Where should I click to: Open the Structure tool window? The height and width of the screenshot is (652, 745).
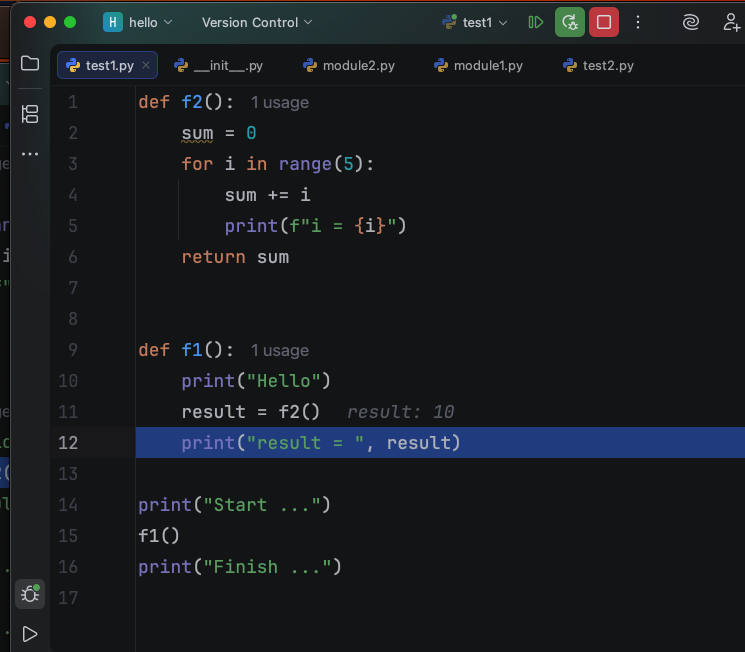click(x=30, y=114)
